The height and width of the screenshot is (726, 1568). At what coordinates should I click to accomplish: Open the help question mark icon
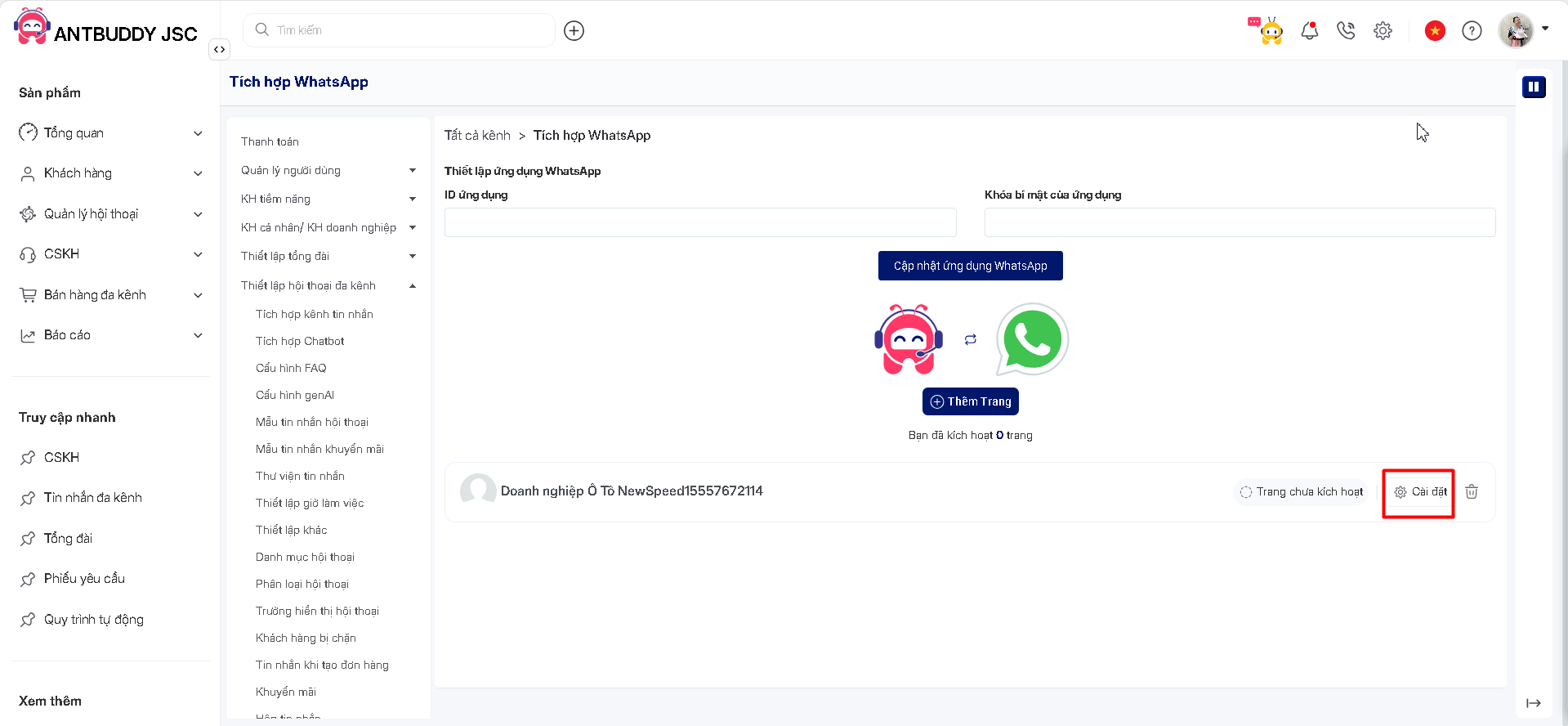point(1472,31)
